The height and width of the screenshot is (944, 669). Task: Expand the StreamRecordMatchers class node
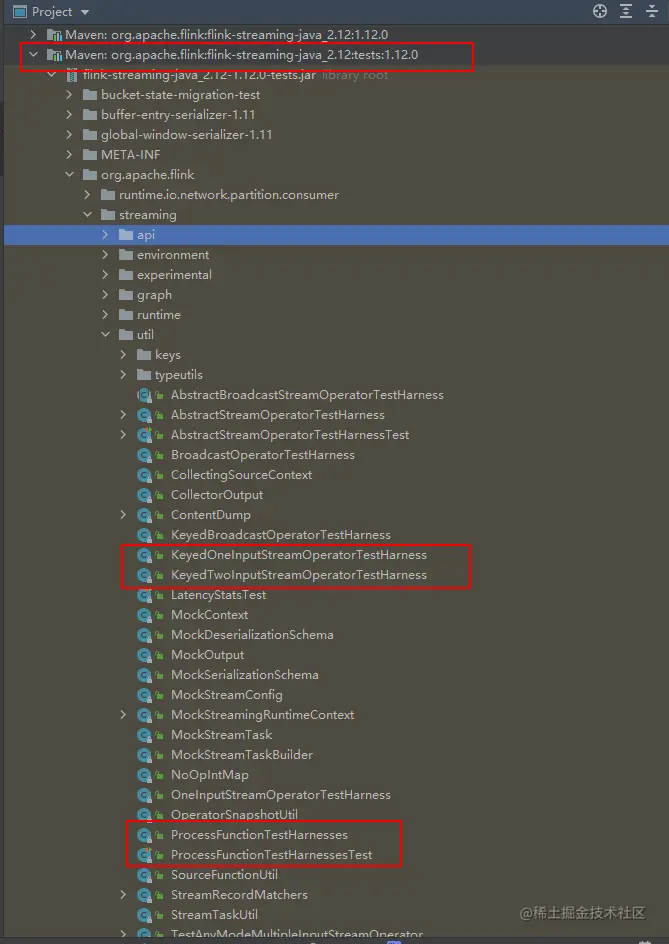point(123,895)
